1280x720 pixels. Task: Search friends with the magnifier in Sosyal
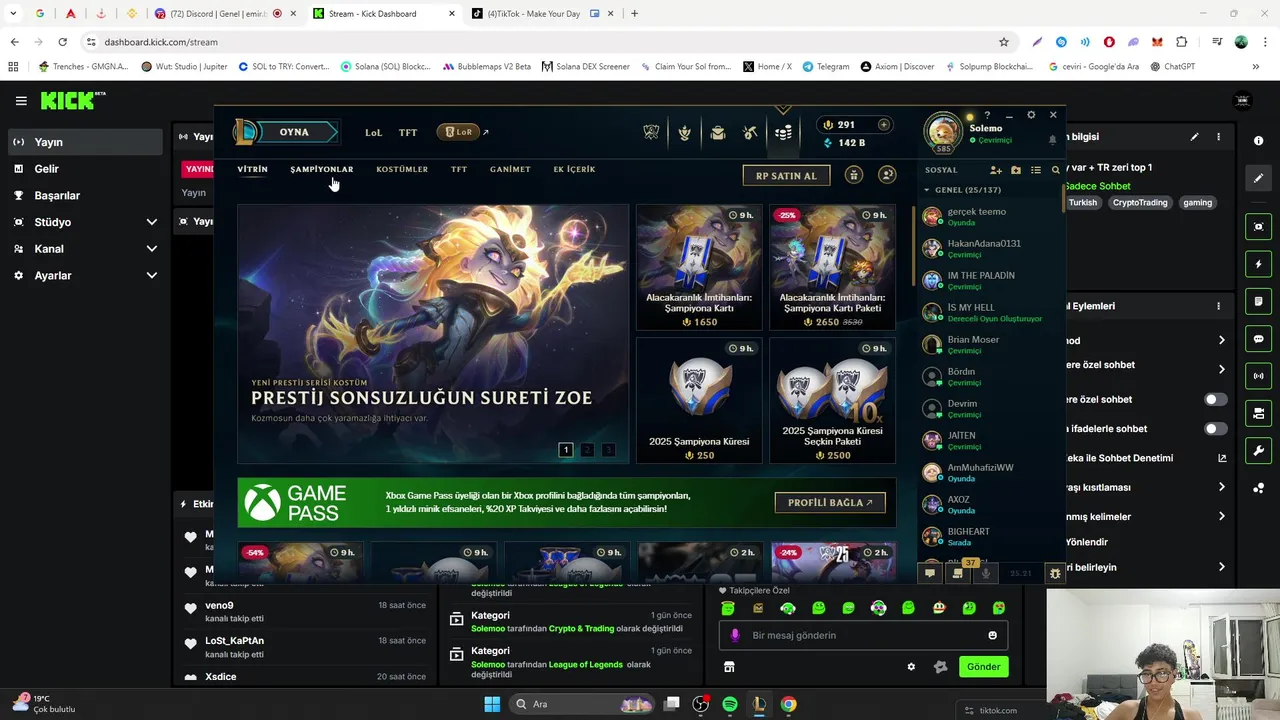click(x=1055, y=170)
